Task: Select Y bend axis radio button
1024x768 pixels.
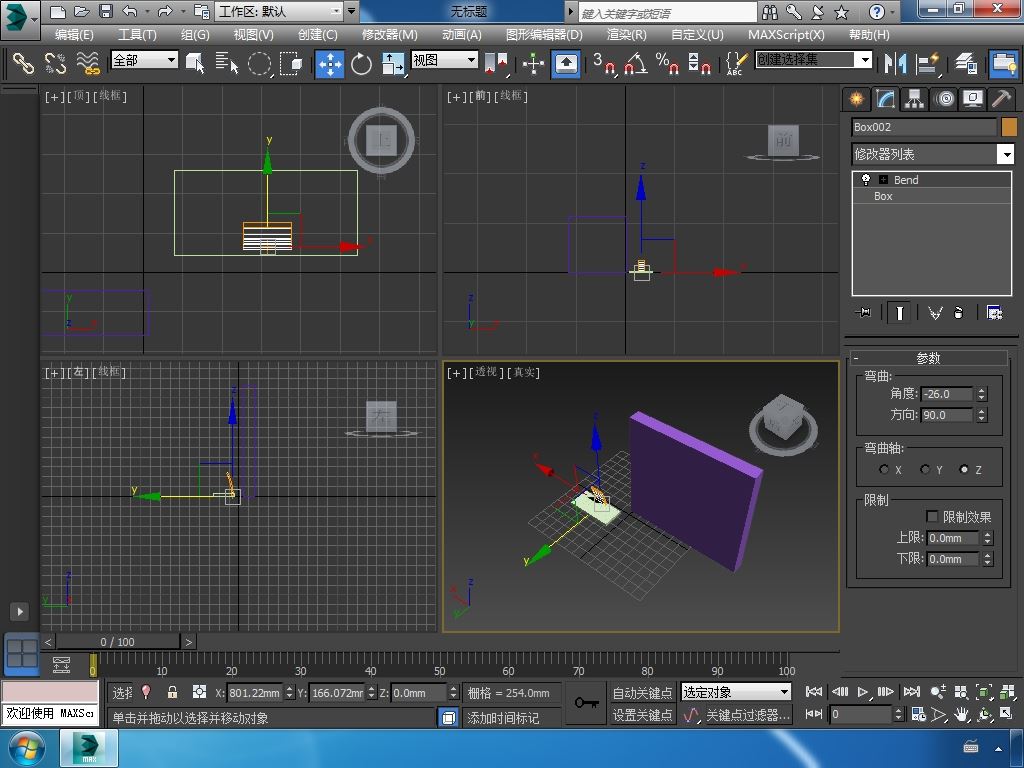Action: pos(925,470)
